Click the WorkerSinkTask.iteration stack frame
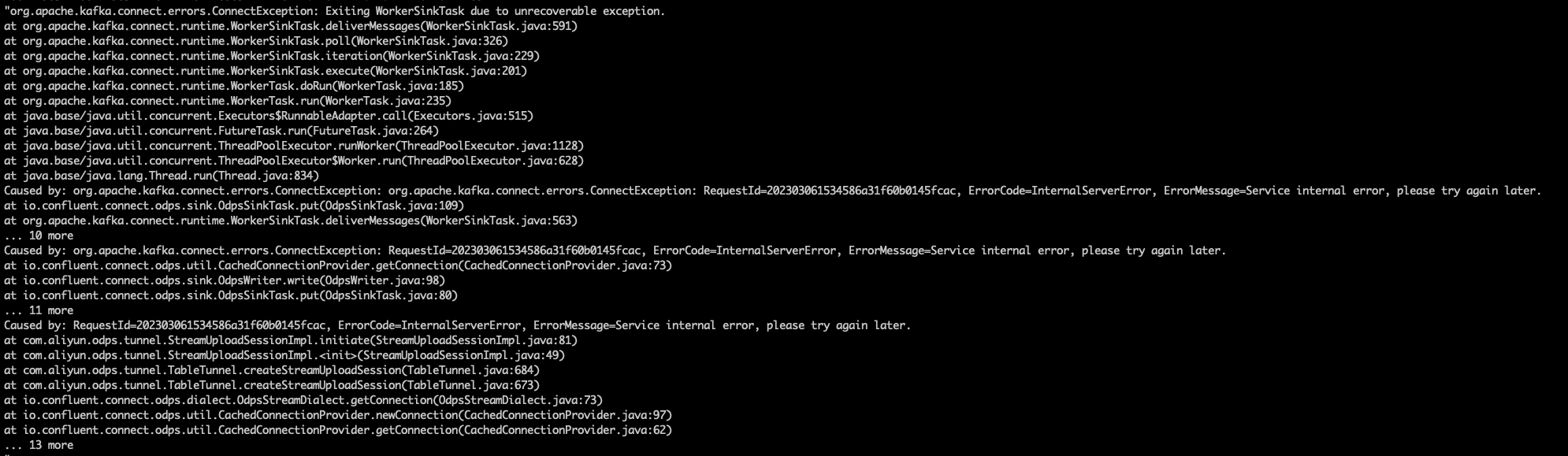1568x456 pixels. (x=272, y=56)
